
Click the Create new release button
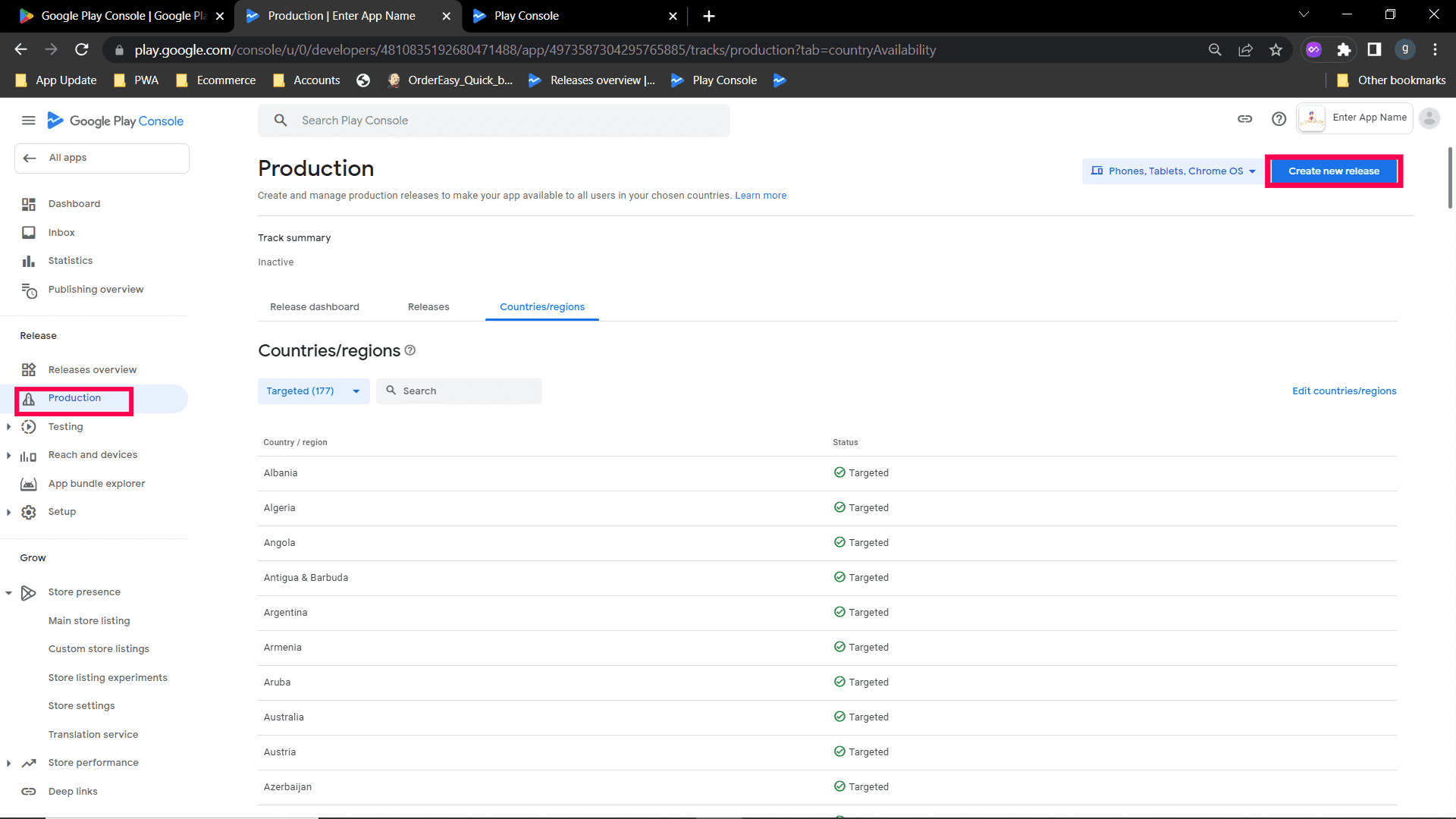tap(1333, 171)
